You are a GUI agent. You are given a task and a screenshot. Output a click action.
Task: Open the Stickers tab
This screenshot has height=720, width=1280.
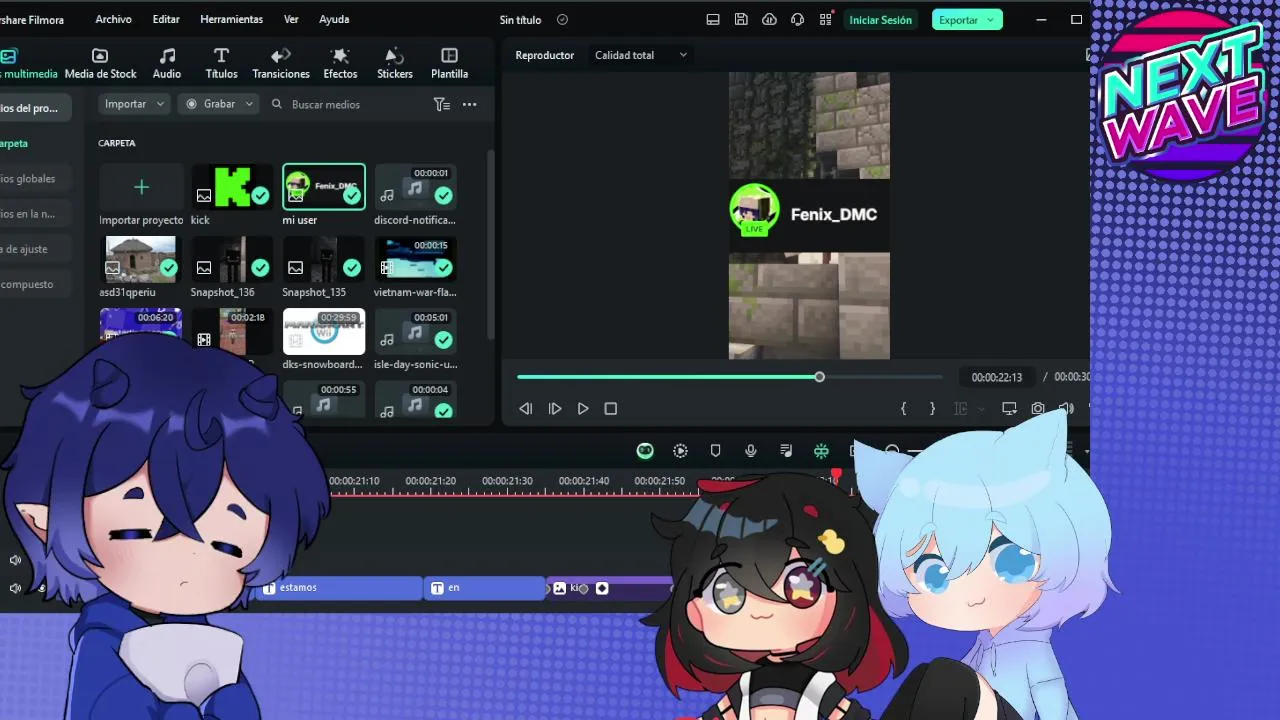click(x=395, y=63)
